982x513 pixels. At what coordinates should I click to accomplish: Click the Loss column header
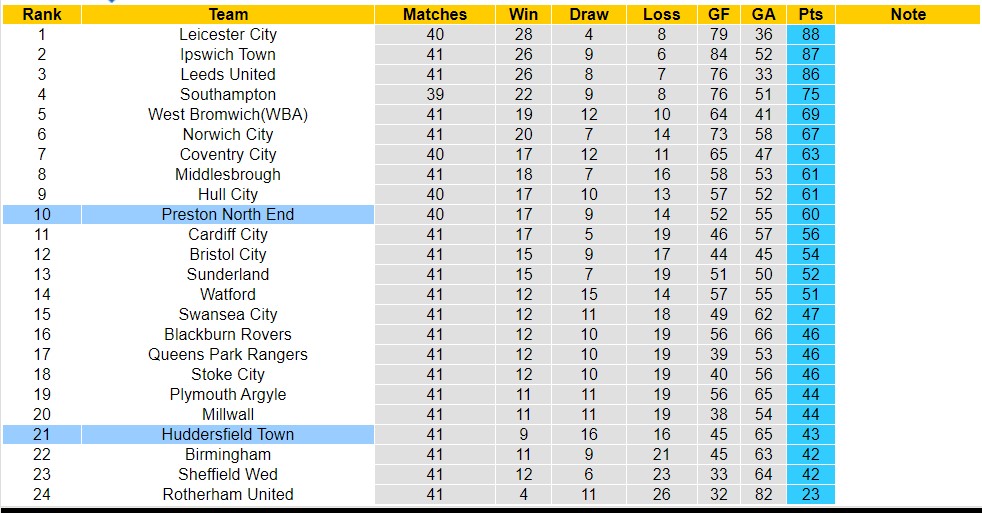662,14
